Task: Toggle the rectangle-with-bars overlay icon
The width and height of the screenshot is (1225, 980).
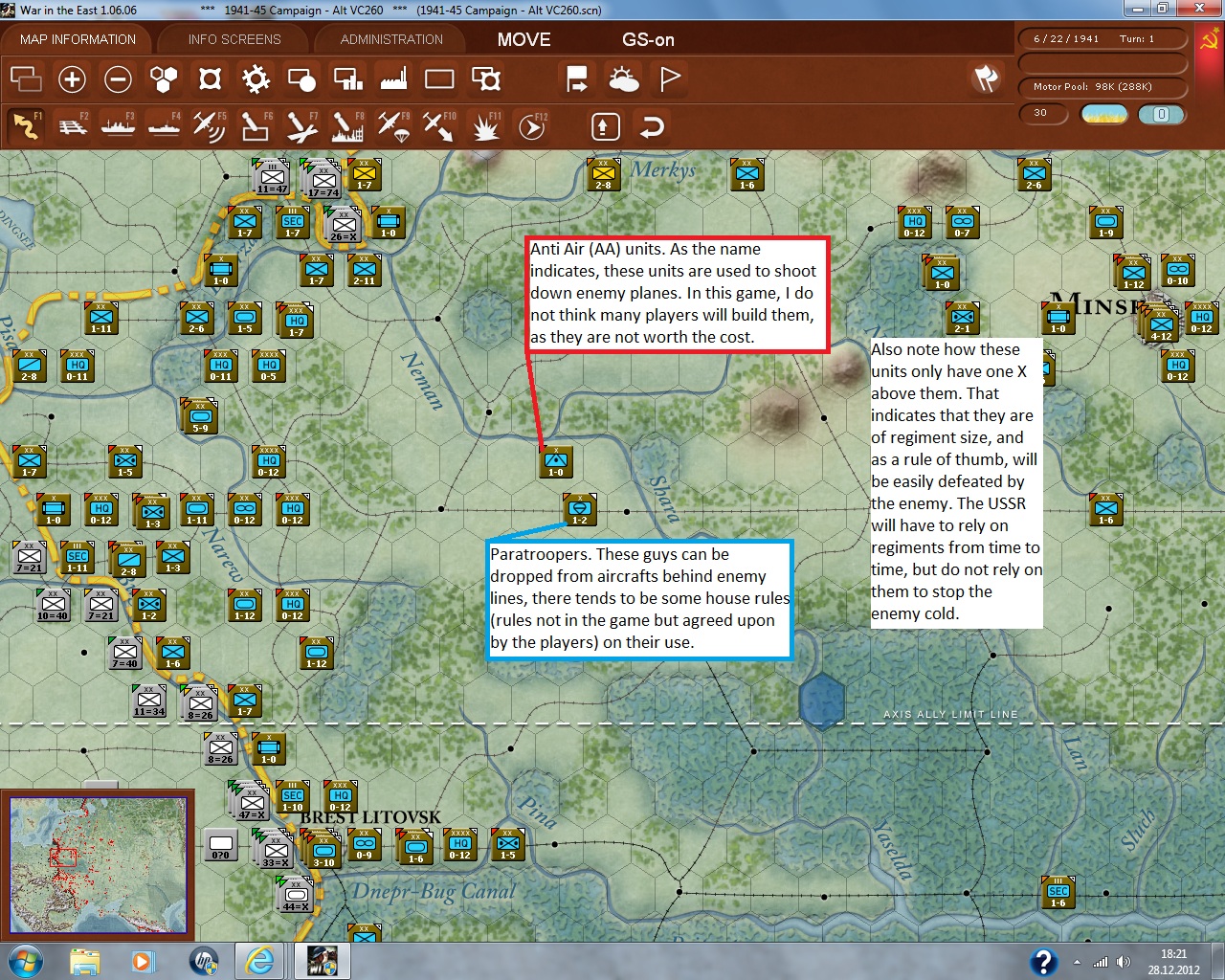Action: tap(347, 78)
